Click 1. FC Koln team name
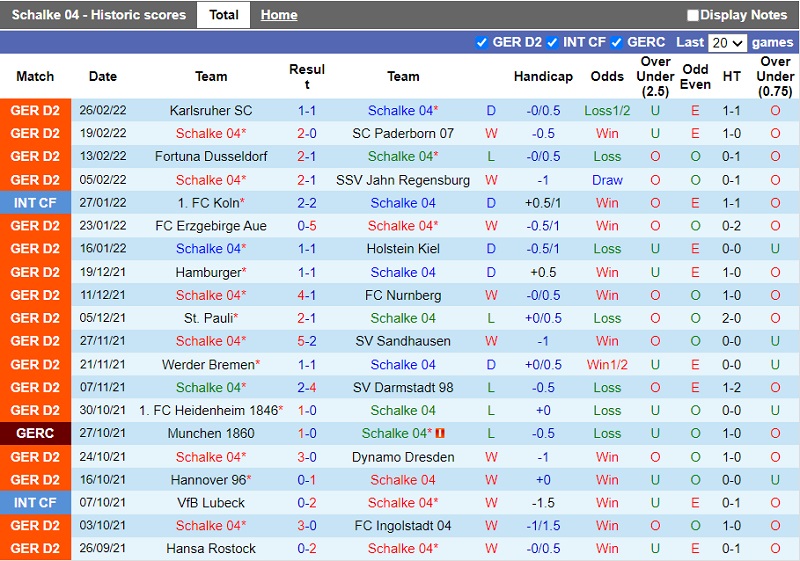 pos(211,203)
